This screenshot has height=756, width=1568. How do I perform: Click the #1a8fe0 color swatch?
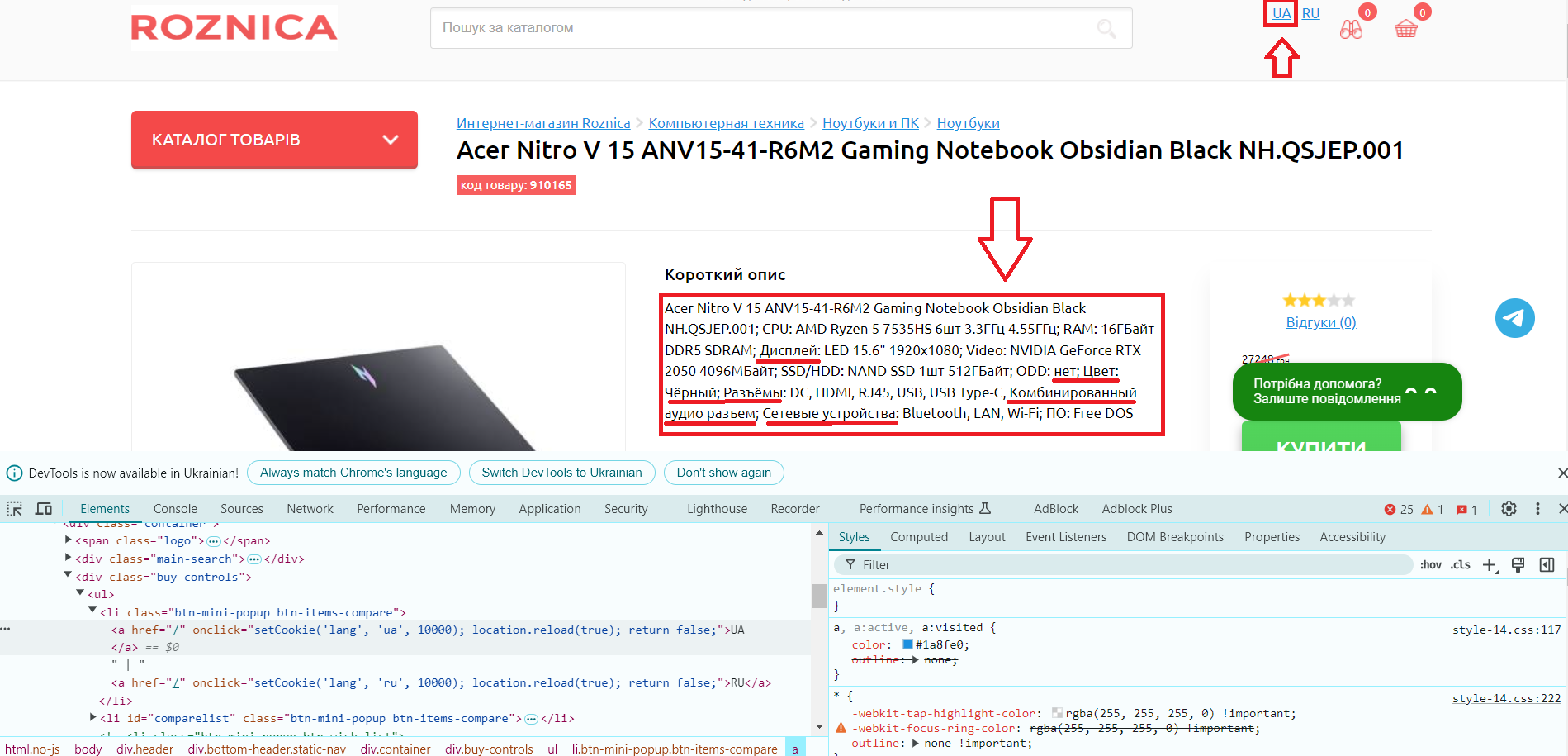(x=907, y=644)
